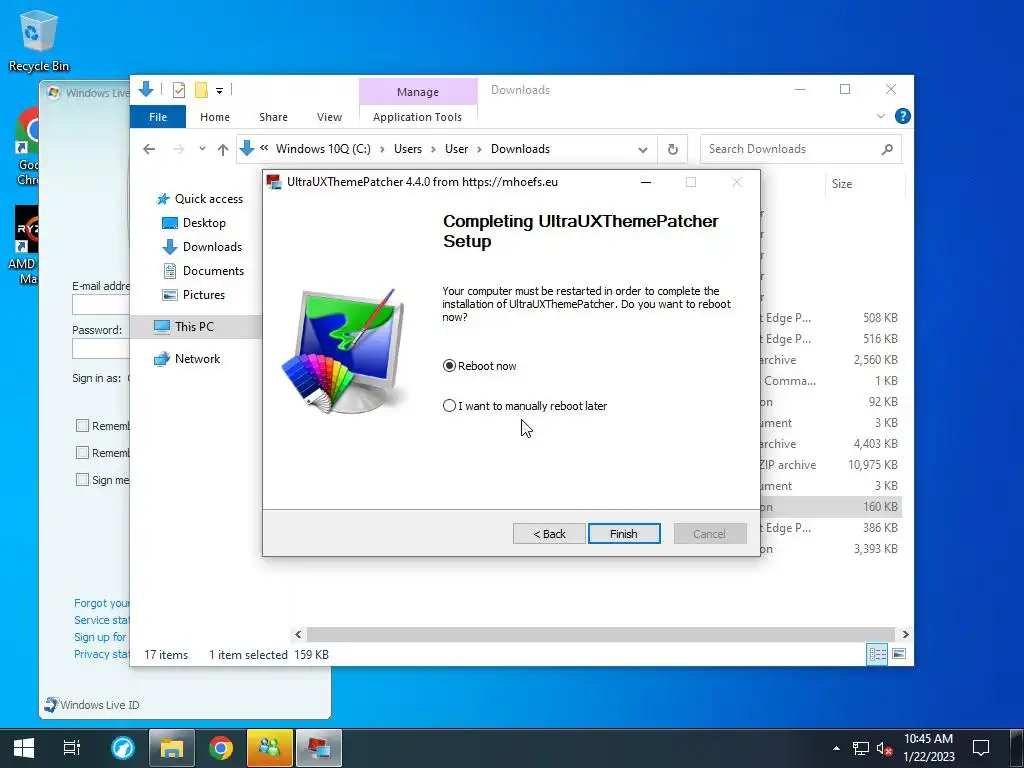The height and width of the screenshot is (768, 1024).
Task: Open the View ribbon tab
Action: (x=329, y=117)
